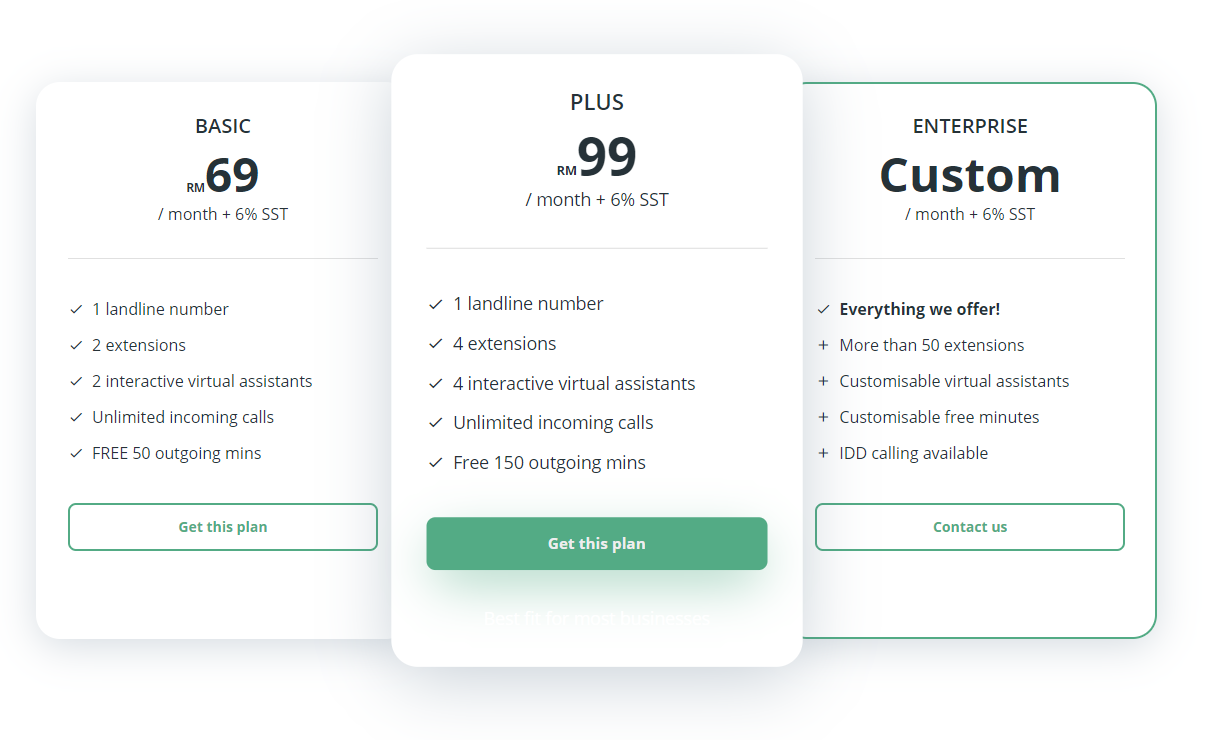
Task: Click Basic's Unlimited incoming calls text
Action: pos(183,417)
